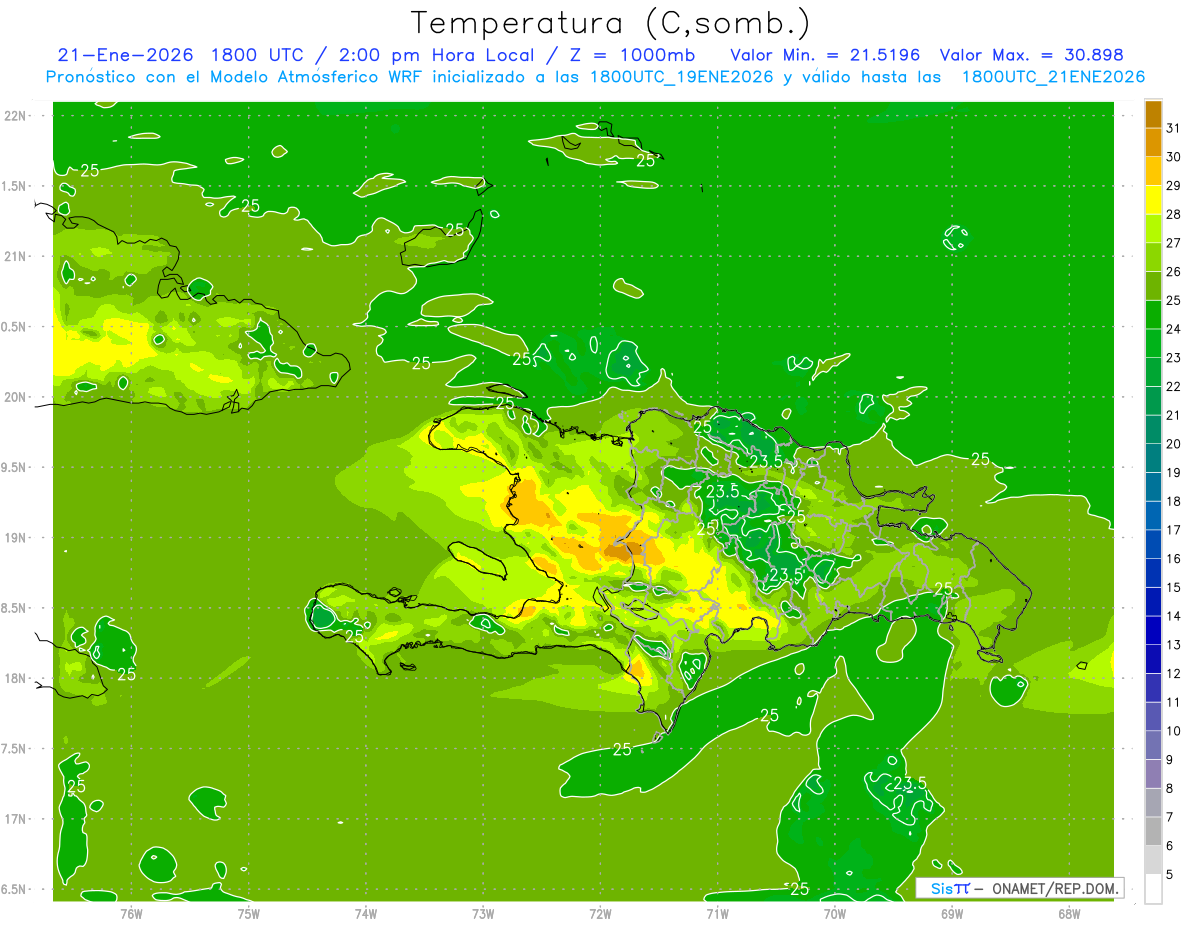Screen dimensions: 1200x927
Task: Click the '31' value on color legend
Action: 1174,128
